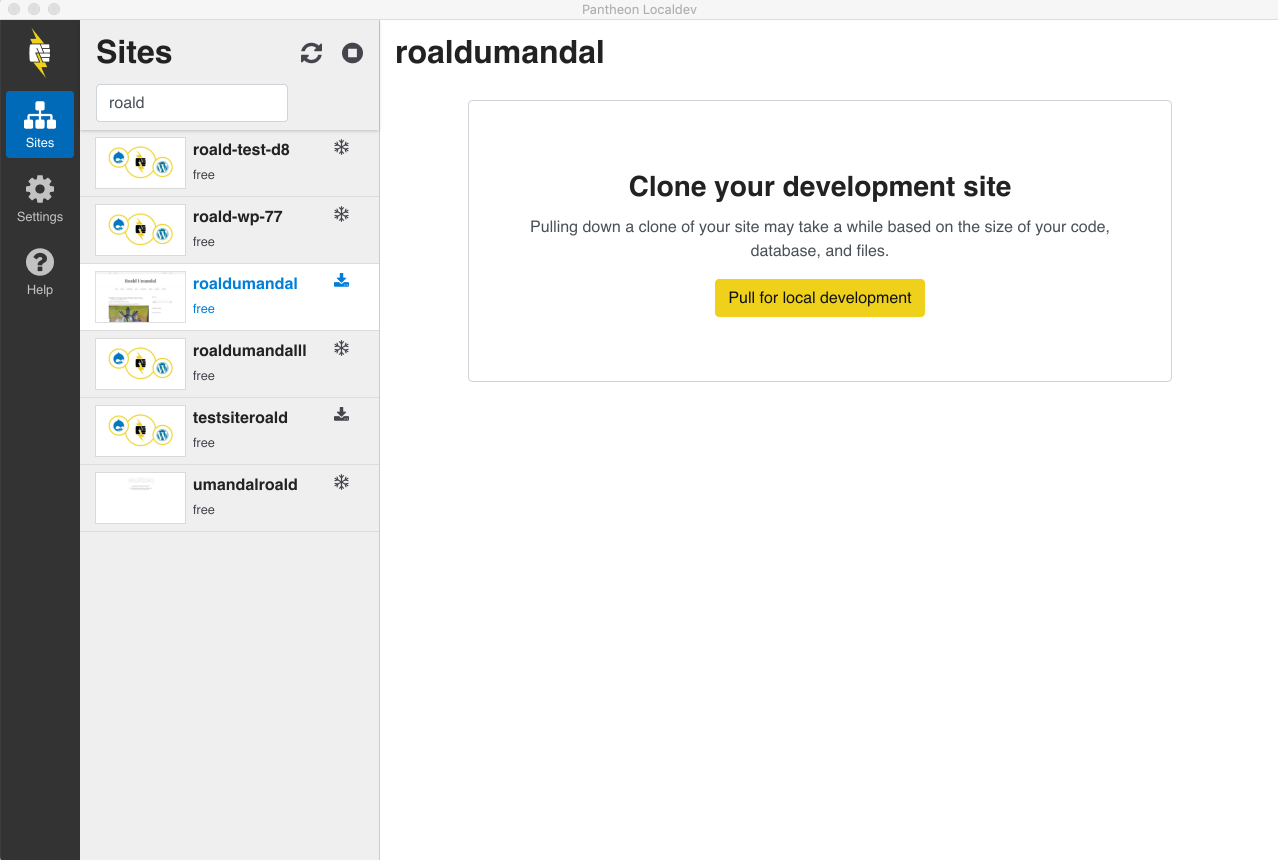The image size is (1278, 860).
Task: Open roald-wp-77 site thumbnail
Action: 140,230
